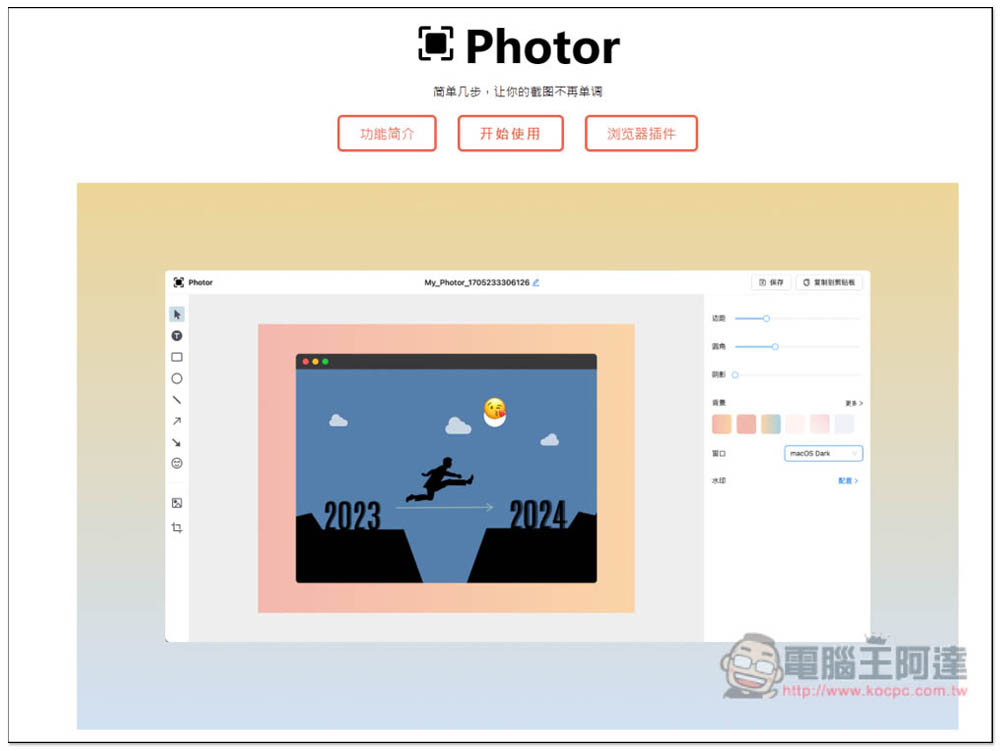
Task: Select the Text tool icon
Action: tap(177, 335)
